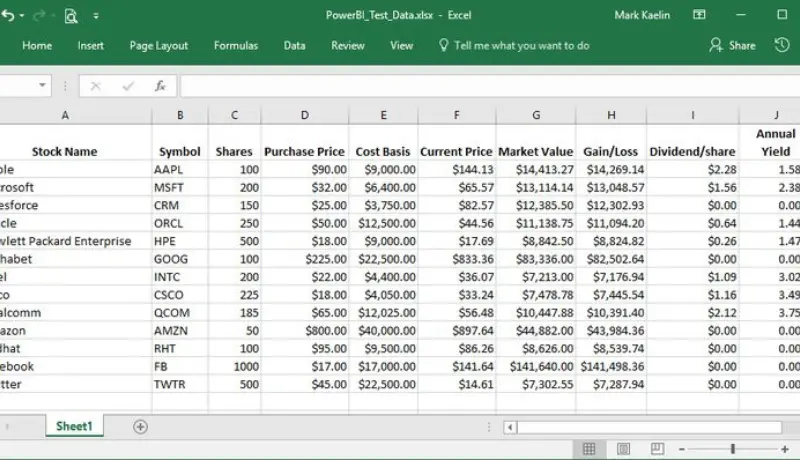Open Customize Quick Access Toolbar dropdown
Viewport: 800px width, 460px height.
(96, 16)
